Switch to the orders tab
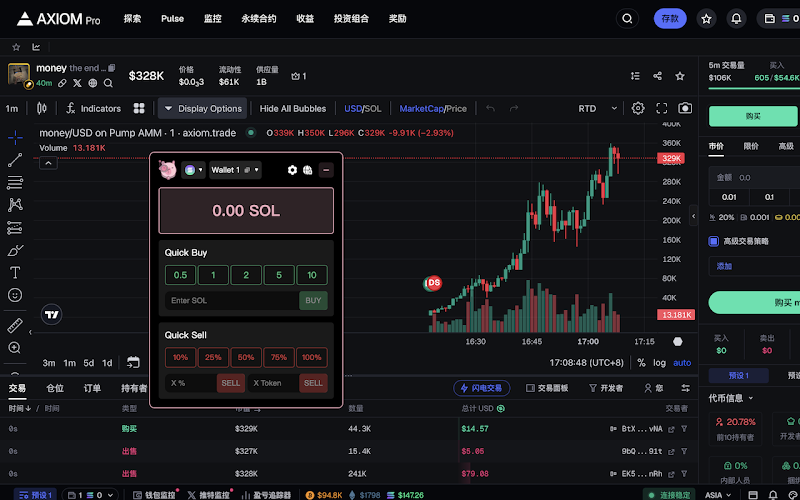The height and width of the screenshot is (500, 800). pyautogui.click(x=92, y=388)
